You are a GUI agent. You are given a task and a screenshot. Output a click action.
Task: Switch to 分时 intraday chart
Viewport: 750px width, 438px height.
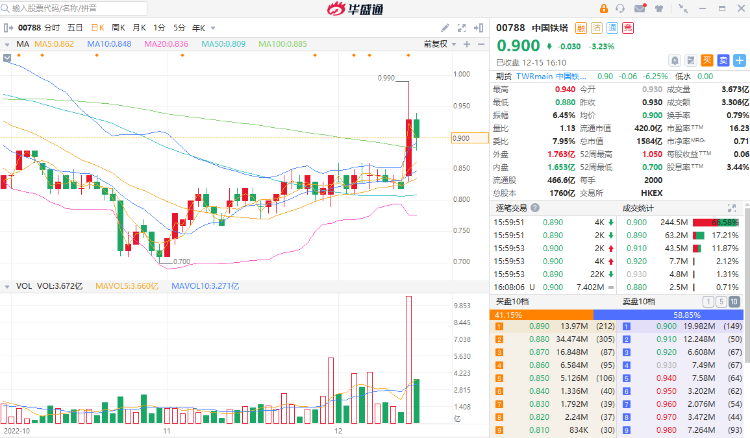point(52,28)
